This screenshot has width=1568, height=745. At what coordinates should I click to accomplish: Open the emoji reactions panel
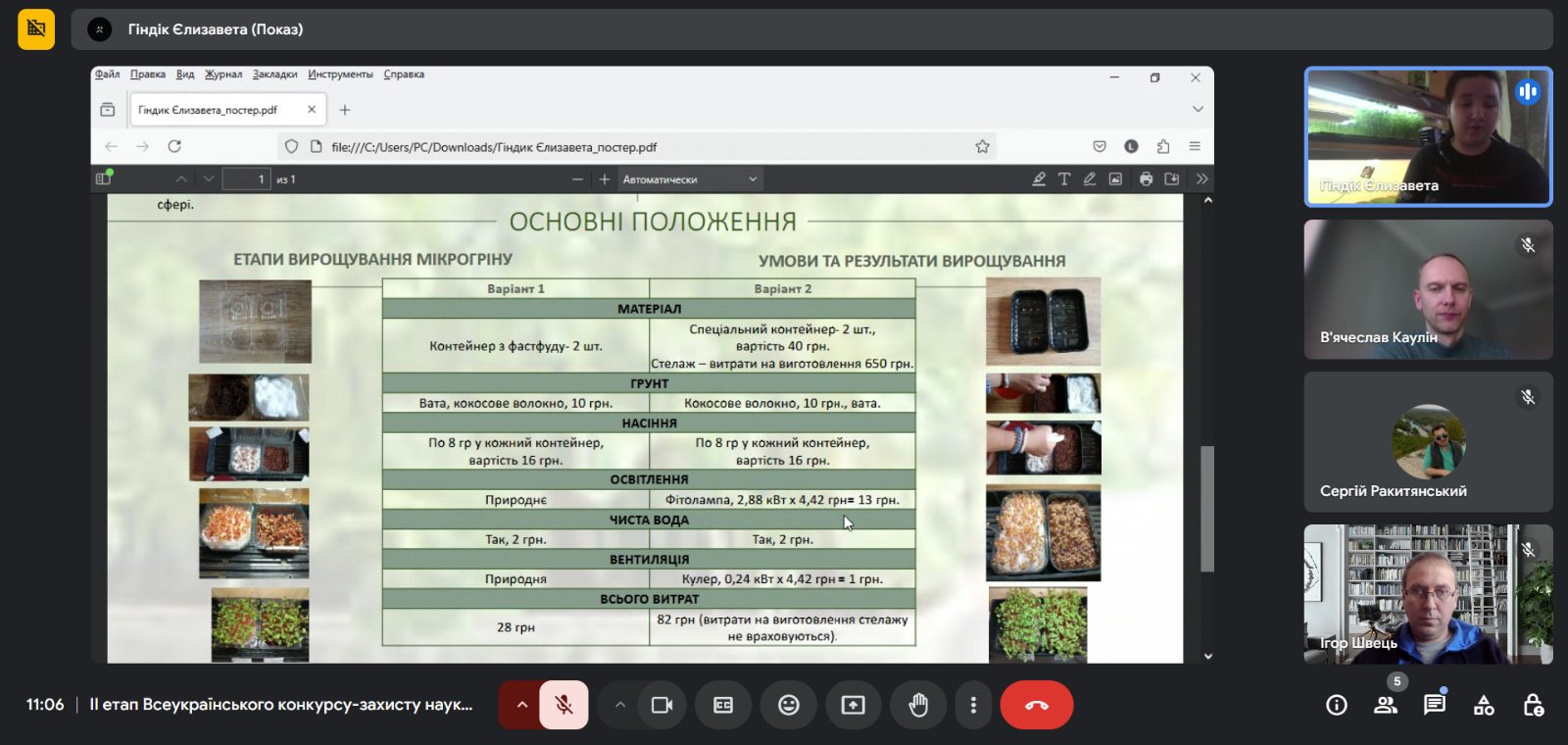click(x=789, y=705)
